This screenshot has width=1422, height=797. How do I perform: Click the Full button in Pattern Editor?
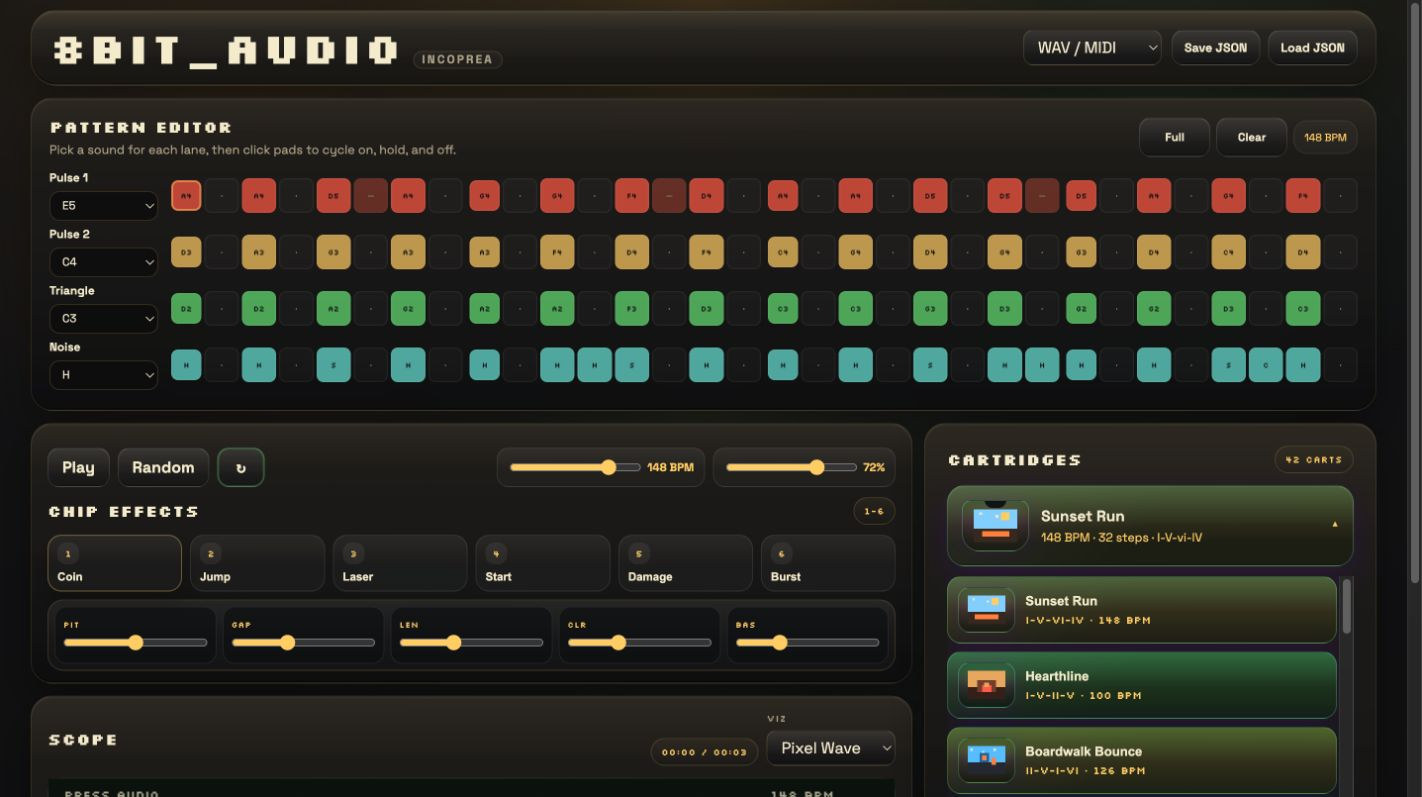[x=1175, y=137]
